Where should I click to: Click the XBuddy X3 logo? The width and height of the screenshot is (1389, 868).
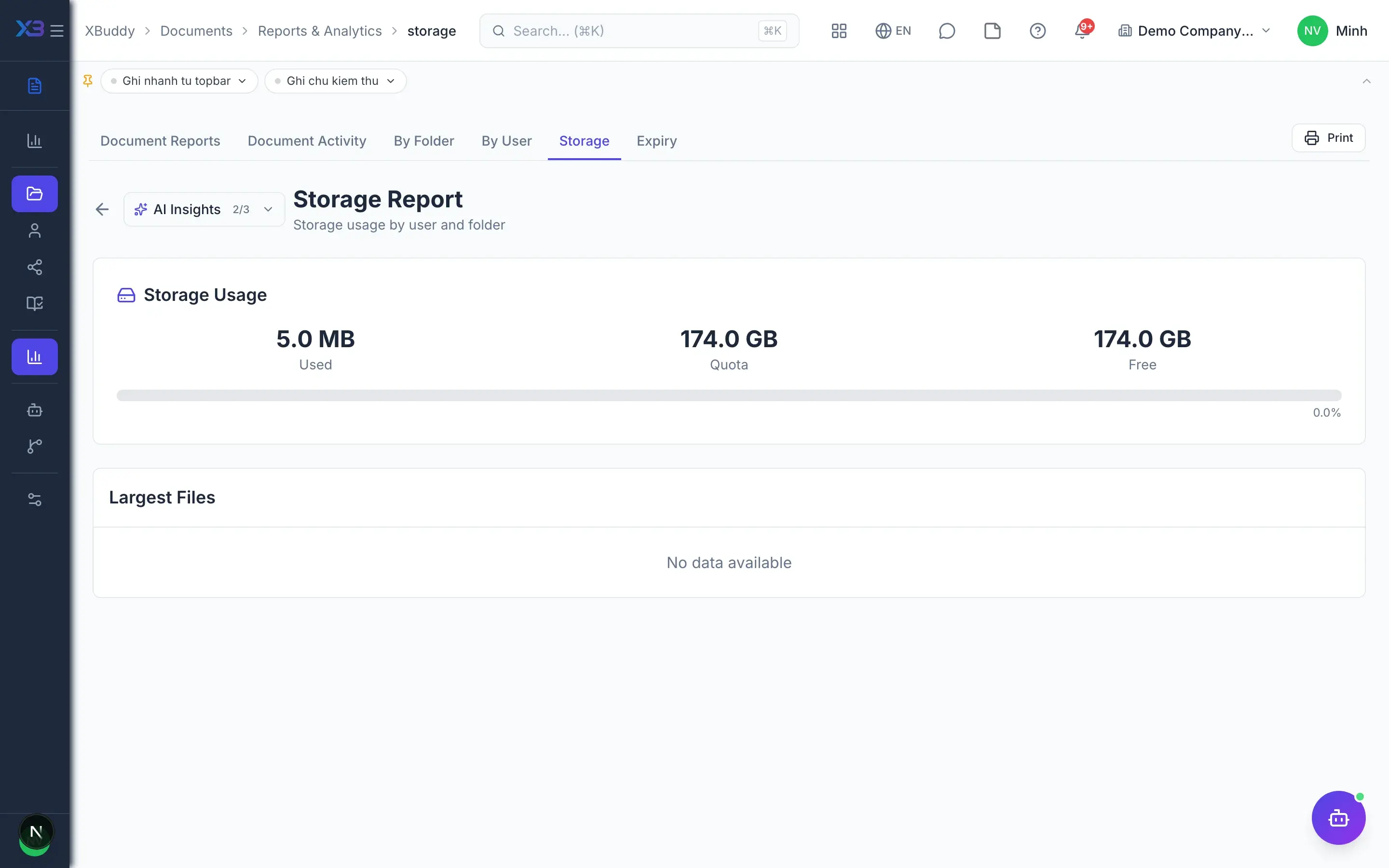[29, 29]
